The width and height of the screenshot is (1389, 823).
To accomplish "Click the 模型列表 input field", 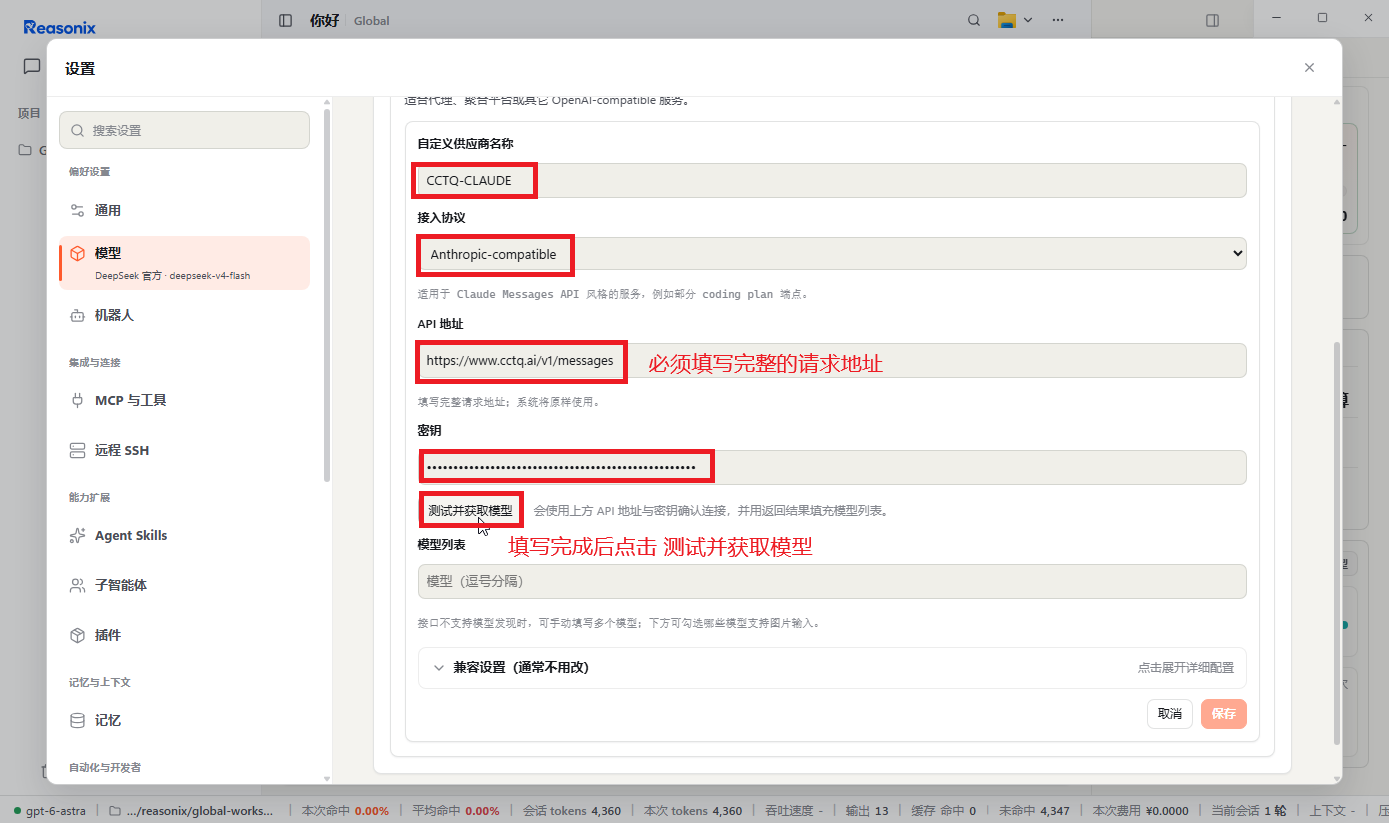I will click(832, 581).
